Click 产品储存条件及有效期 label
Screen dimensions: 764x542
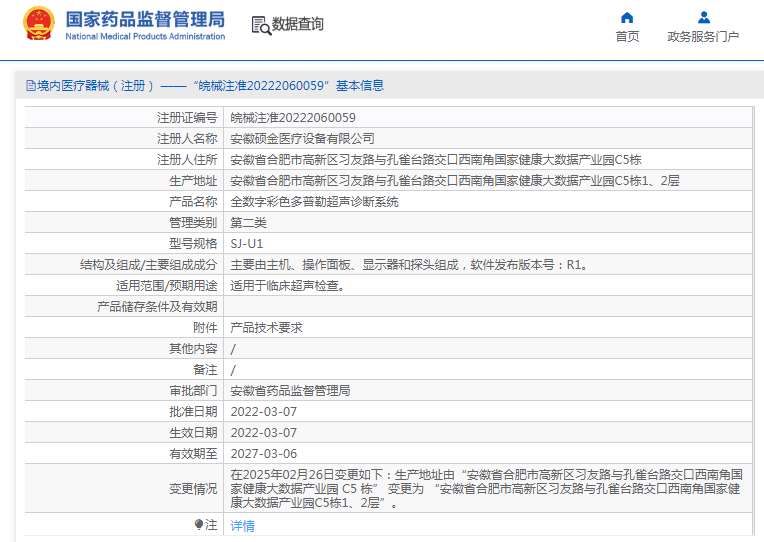(x=157, y=306)
